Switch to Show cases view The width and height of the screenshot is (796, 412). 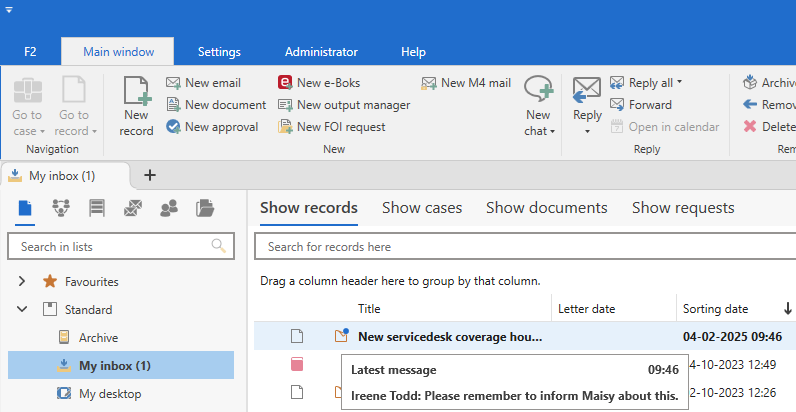point(421,208)
